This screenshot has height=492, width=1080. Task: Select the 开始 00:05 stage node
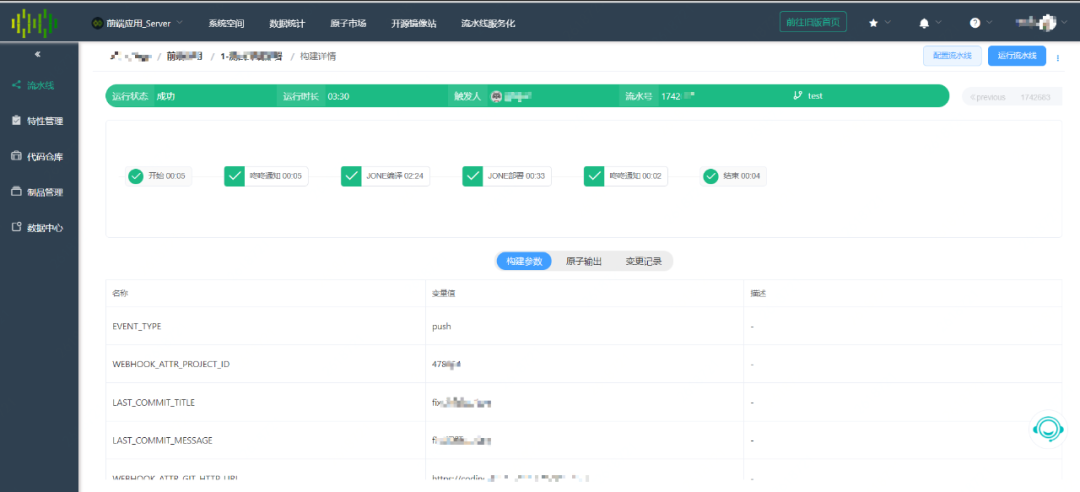coord(158,176)
